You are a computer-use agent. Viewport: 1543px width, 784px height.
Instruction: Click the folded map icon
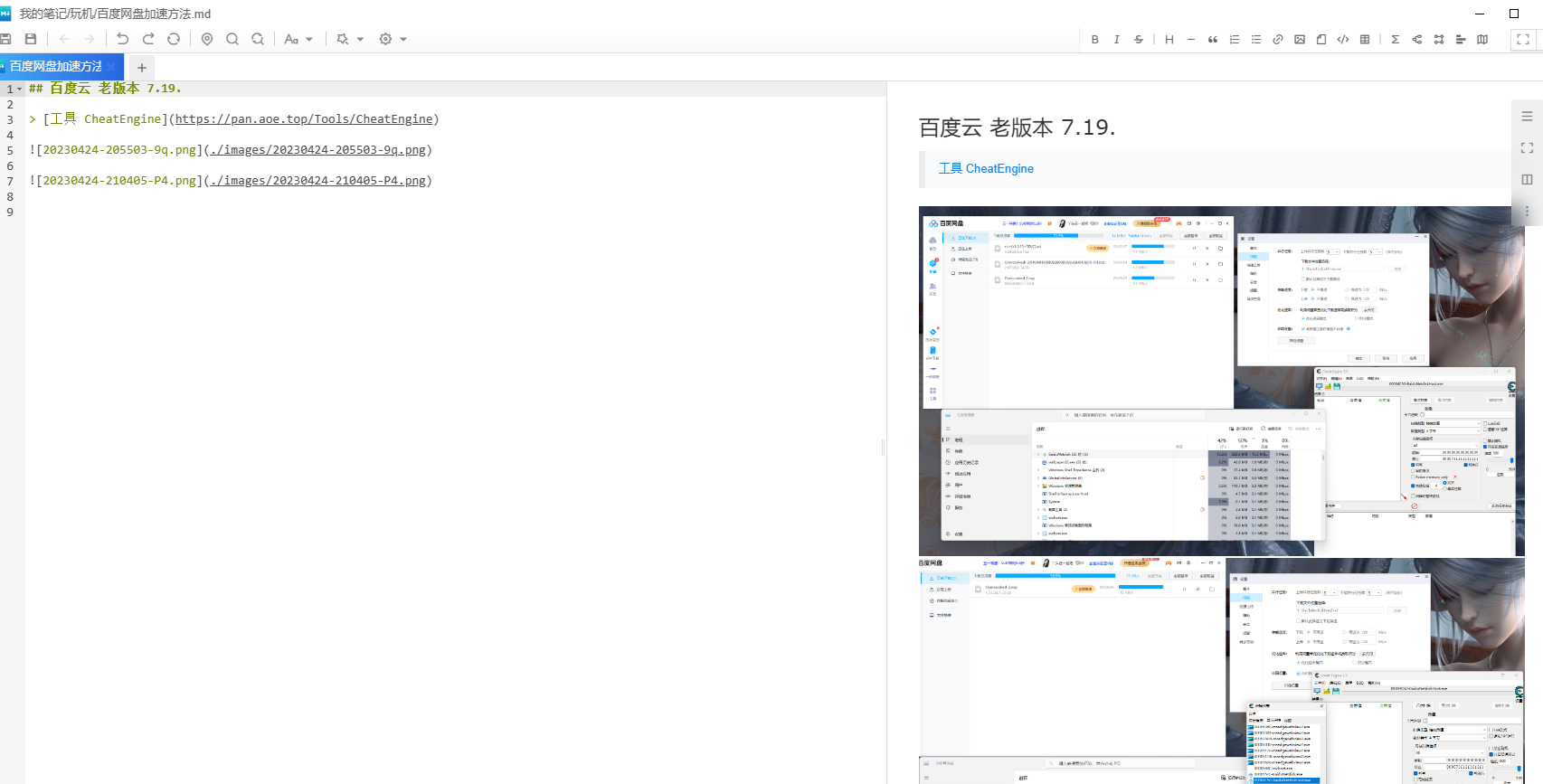coord(1481,39)
